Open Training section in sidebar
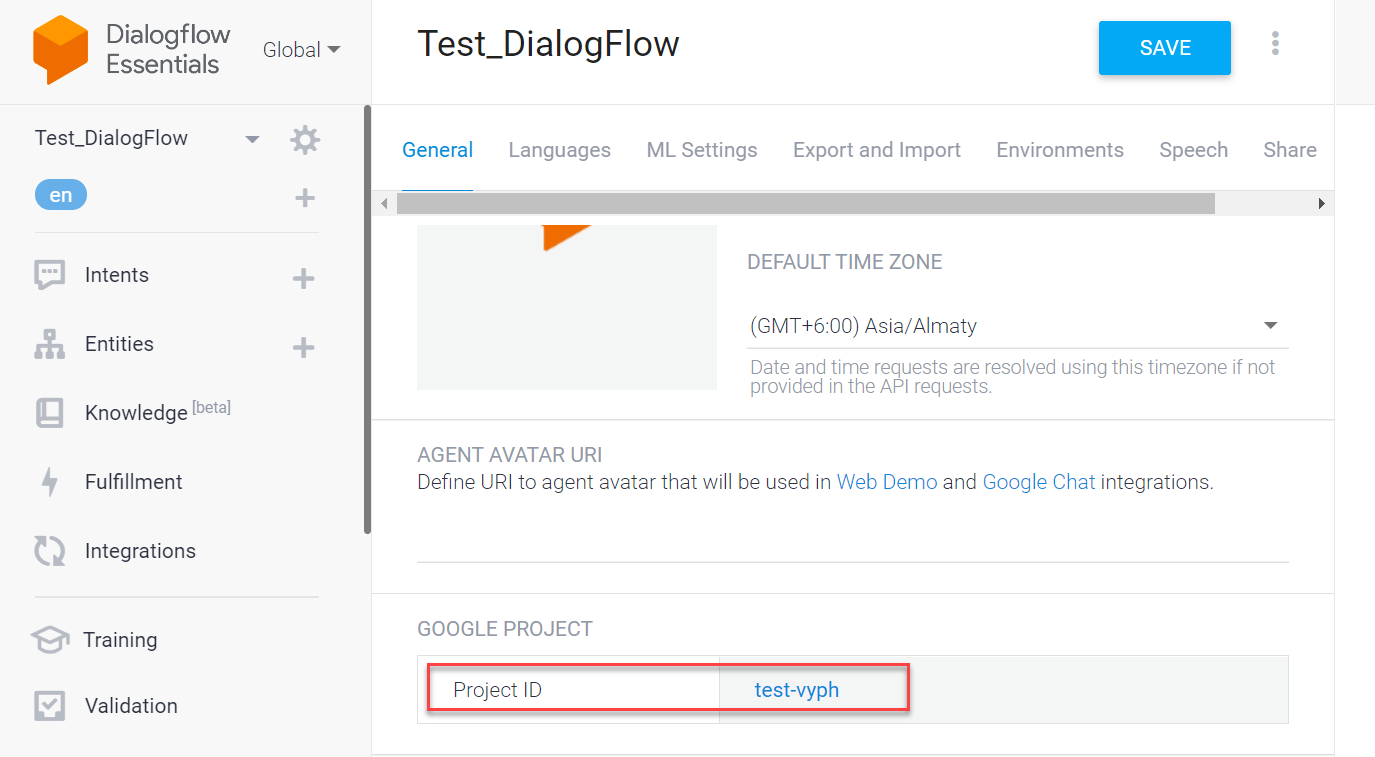The image size is (1375, 757). (120, 640)
